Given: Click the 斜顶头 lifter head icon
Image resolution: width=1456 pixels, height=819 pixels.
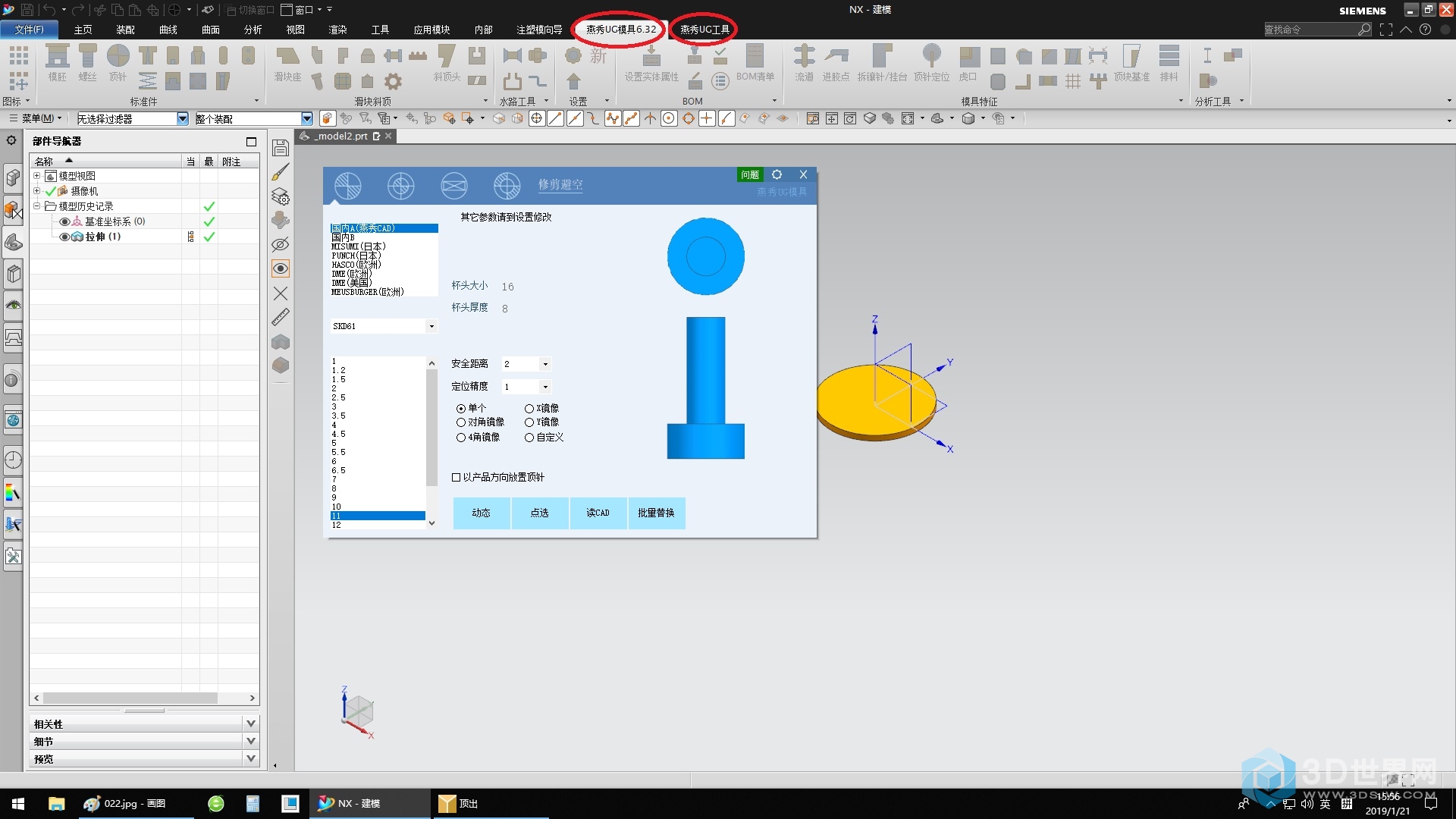Looking at the screenshot, I should [447, 57].
